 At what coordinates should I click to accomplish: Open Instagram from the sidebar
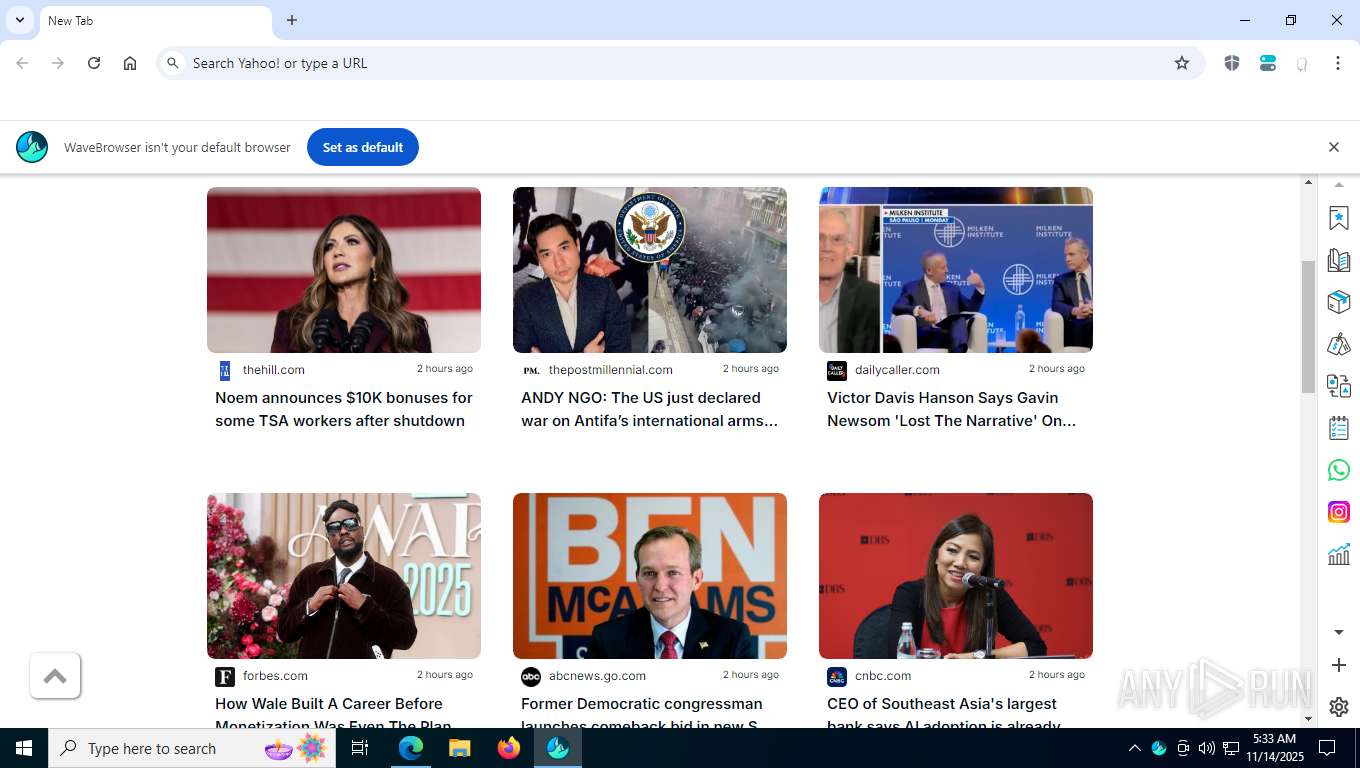tap(1338, 512)
